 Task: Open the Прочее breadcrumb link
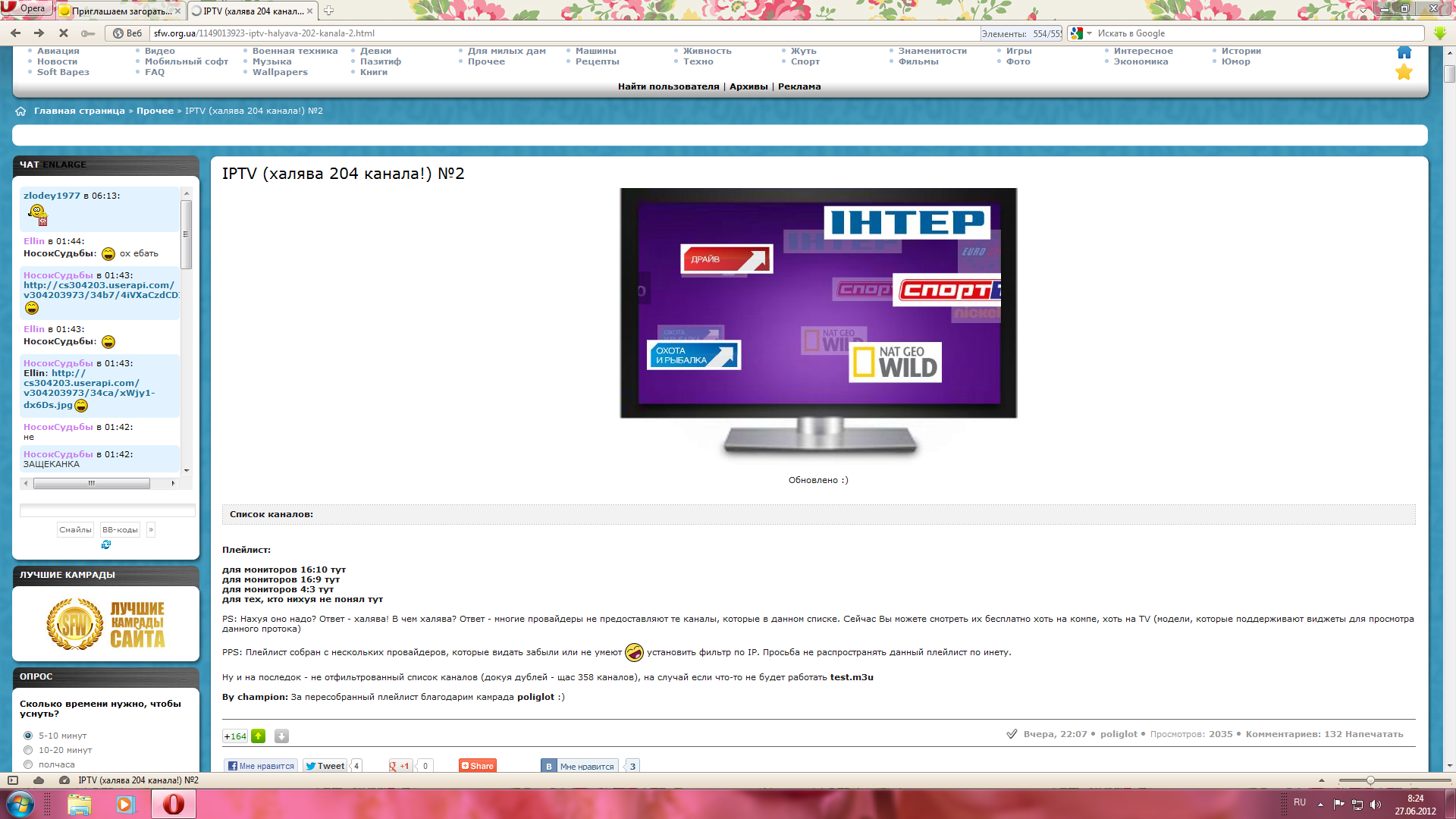[155, 111]
